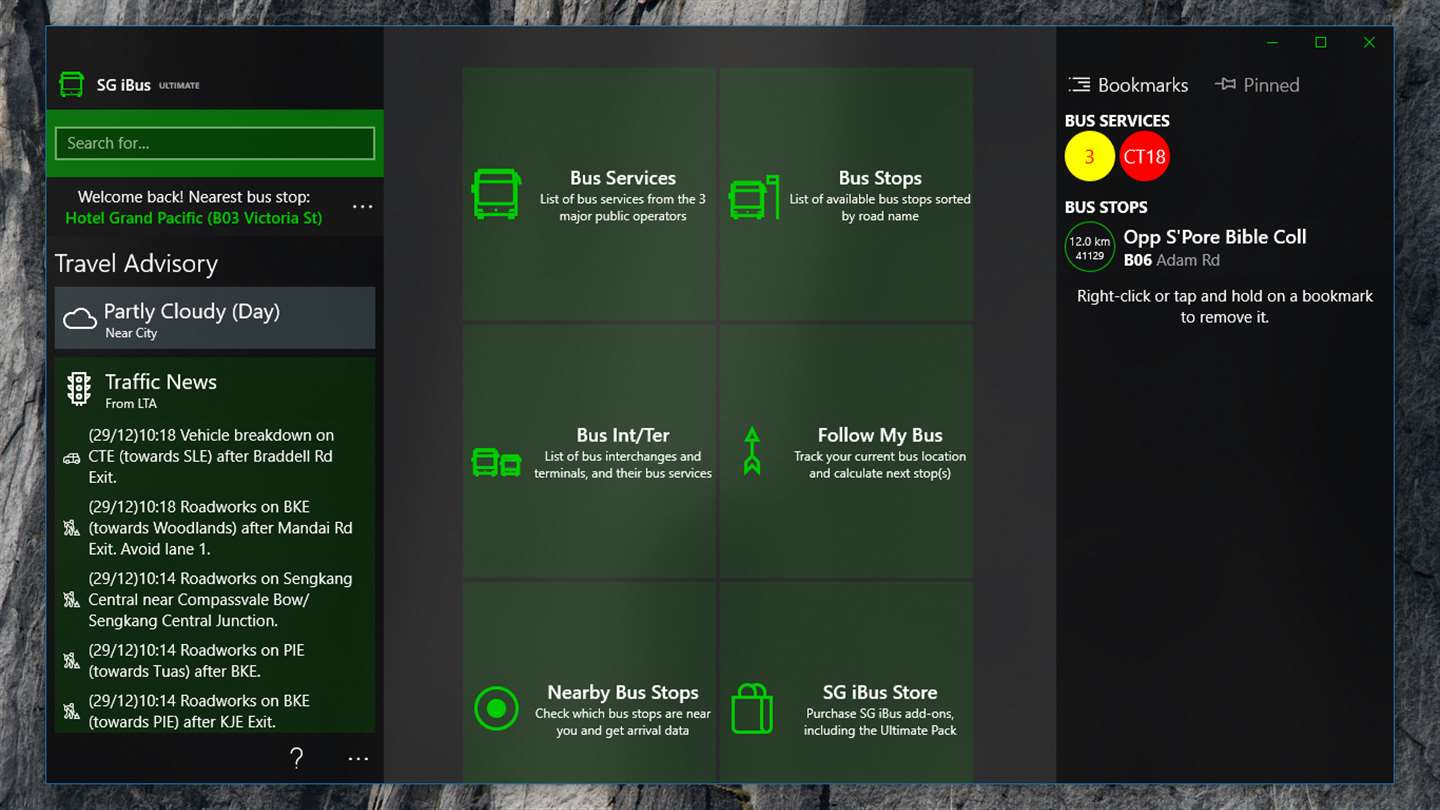Click the Travel Advisory heading
Image resolution: width=1440 pixels, height=810 pixels.
(136, 264)
